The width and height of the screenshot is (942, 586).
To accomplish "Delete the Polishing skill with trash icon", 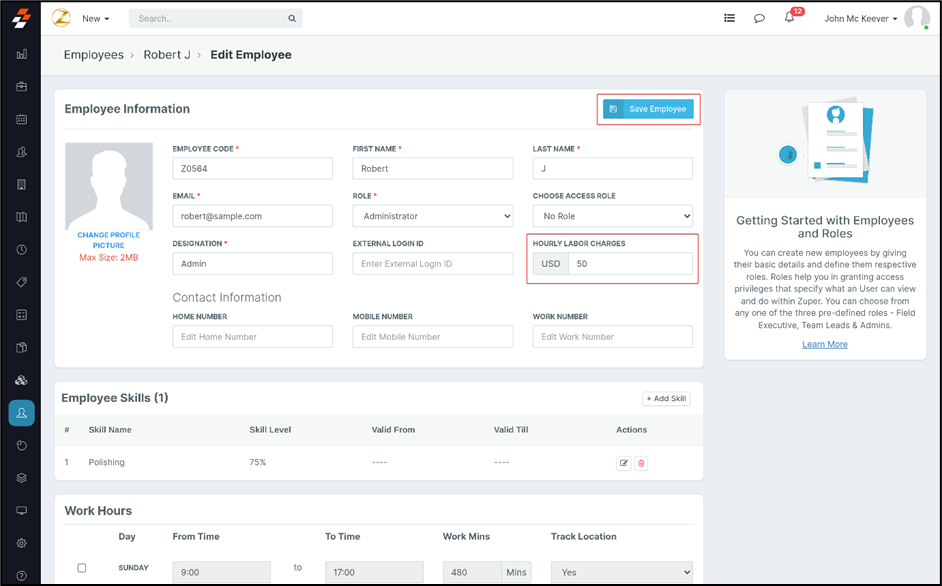I will [642, 463].
